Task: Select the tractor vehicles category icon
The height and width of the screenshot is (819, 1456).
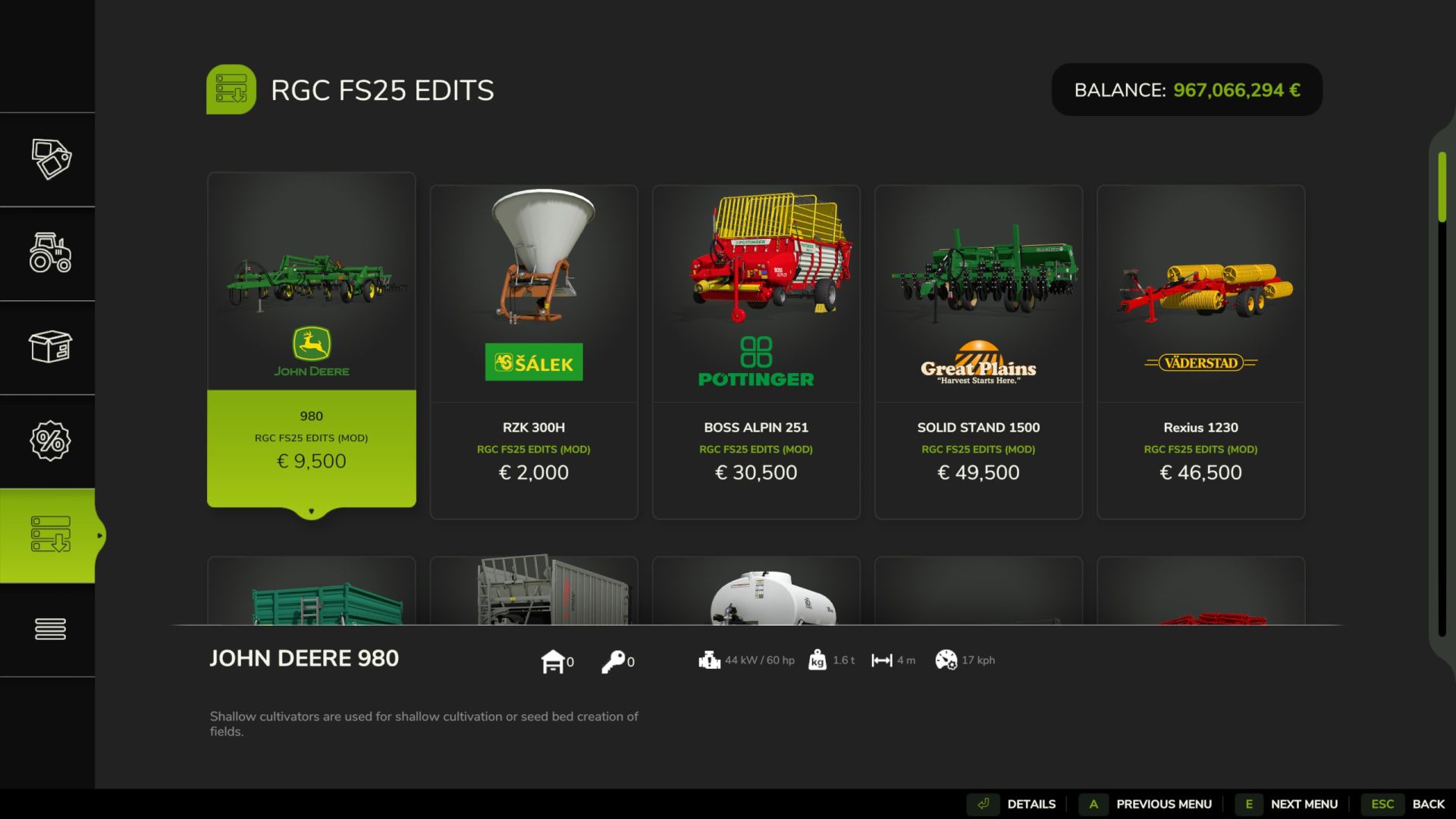Action: (x=51, y=253)
